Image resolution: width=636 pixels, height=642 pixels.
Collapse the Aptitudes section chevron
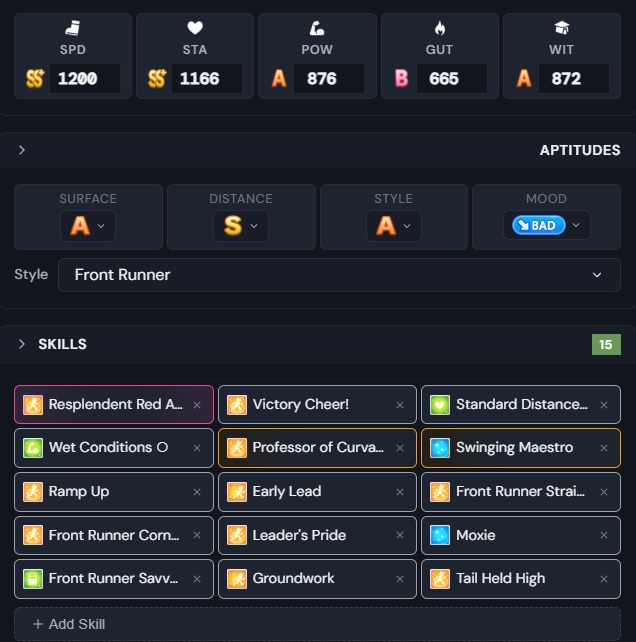point(22,150)
